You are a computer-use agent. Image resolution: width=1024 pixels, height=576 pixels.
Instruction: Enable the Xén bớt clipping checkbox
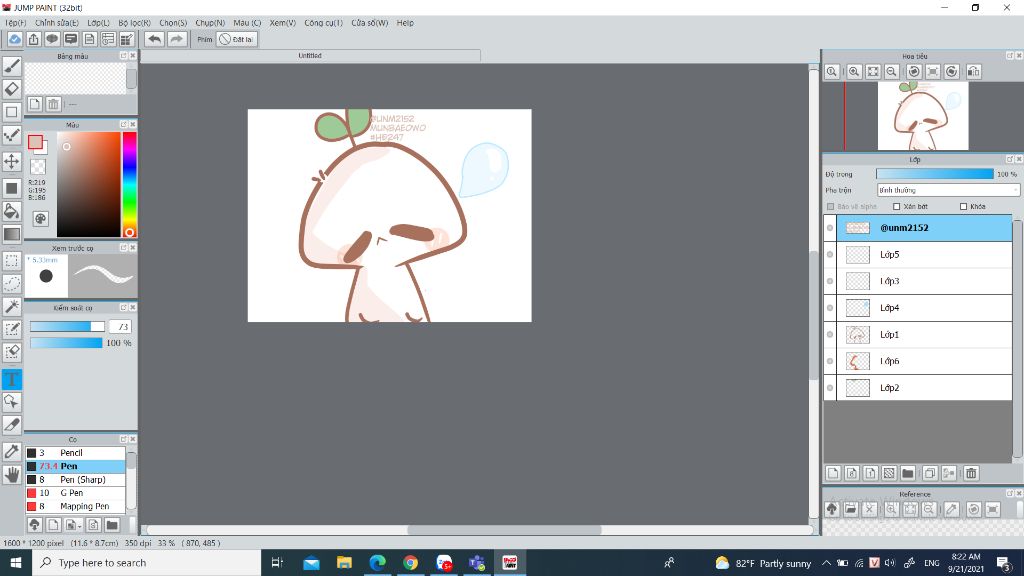[897, 206]
